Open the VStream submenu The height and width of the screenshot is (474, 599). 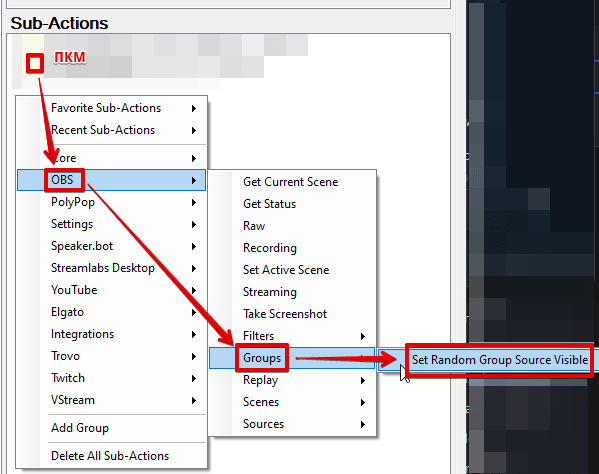point(111,400)
